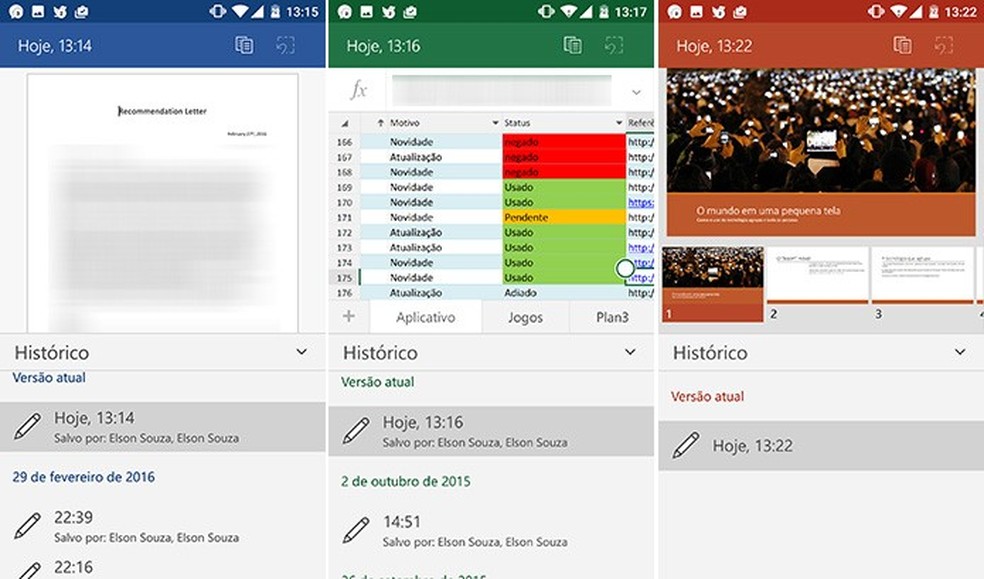Viewport: 984px width, 579px height.
Task: Select the fx function icon in Excel's formula bar
Action: tap(356, 91)
